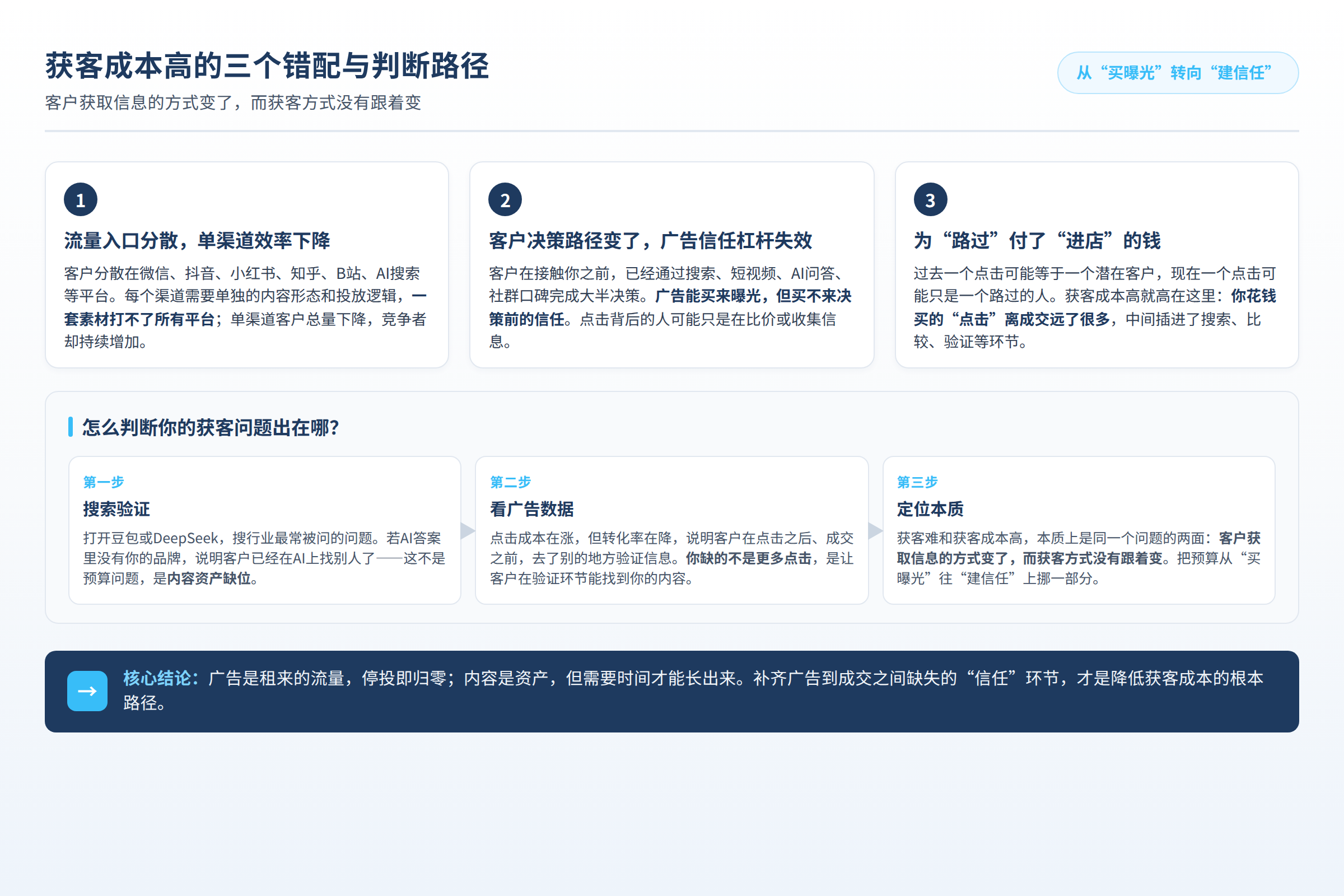Click bold text 你缺的不是更多点击
The width and height of the screenshot is (1344, 896).
[749, 558]
